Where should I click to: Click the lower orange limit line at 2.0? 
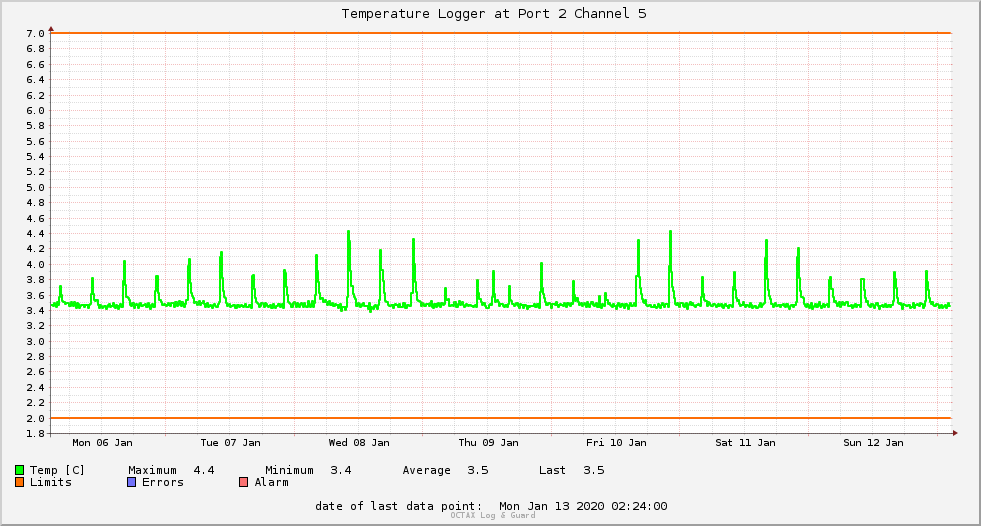[501, 418]
